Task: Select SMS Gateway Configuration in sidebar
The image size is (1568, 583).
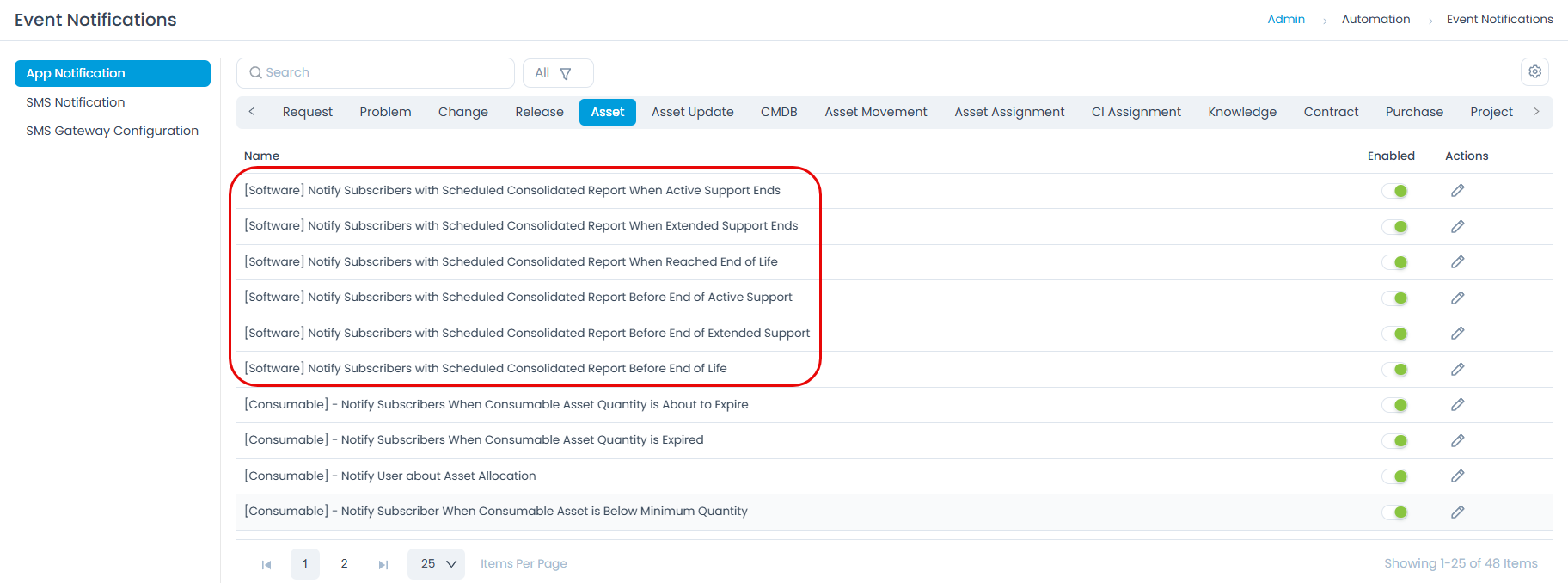Action: pos(112,131)
